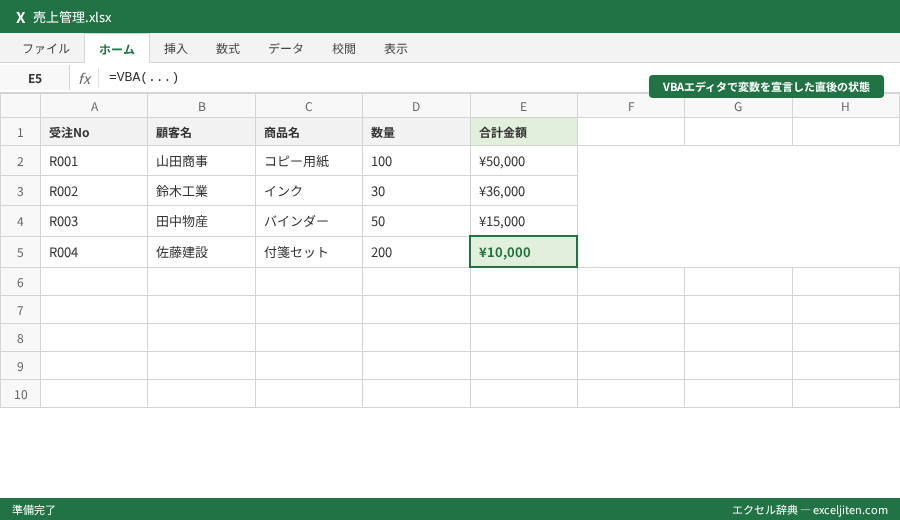Screen dimensions: 900x520
Task: Select row 5 header
Action: coord(20,252)
